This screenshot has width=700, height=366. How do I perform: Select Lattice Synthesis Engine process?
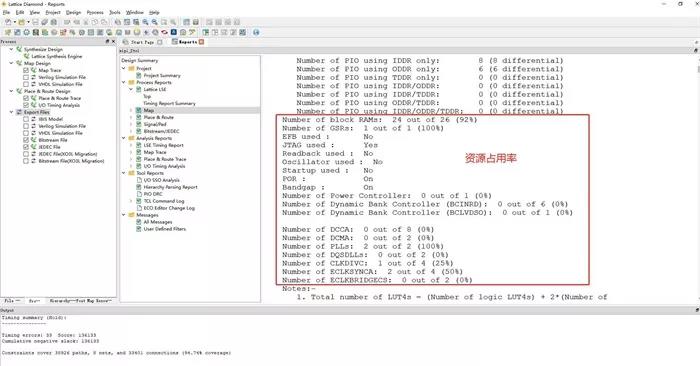[57, 56]
